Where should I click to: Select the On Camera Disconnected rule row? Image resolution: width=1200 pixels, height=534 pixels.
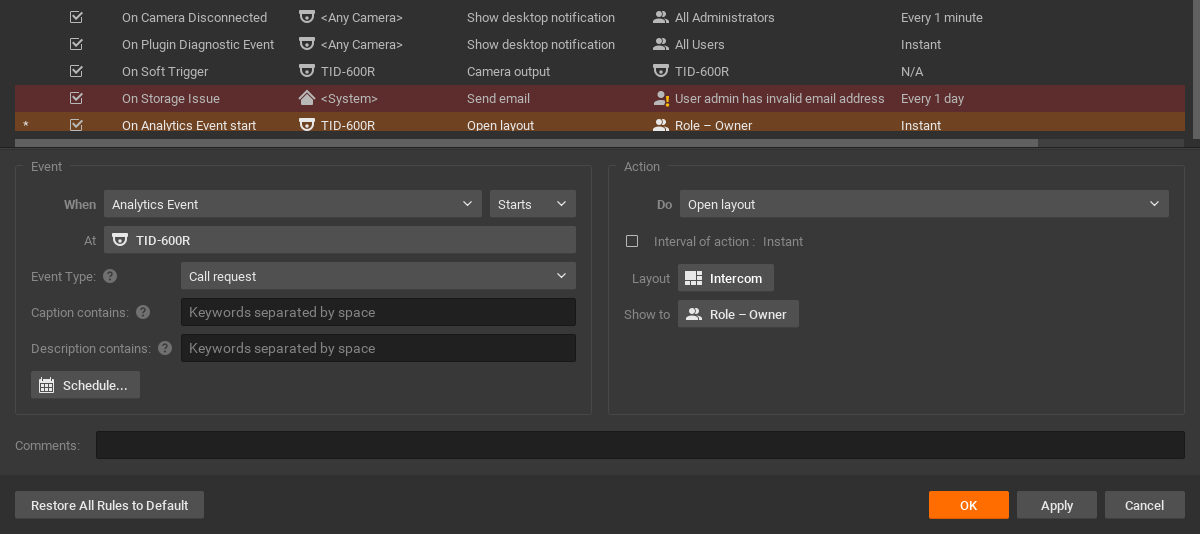click(x=600, y=17)
